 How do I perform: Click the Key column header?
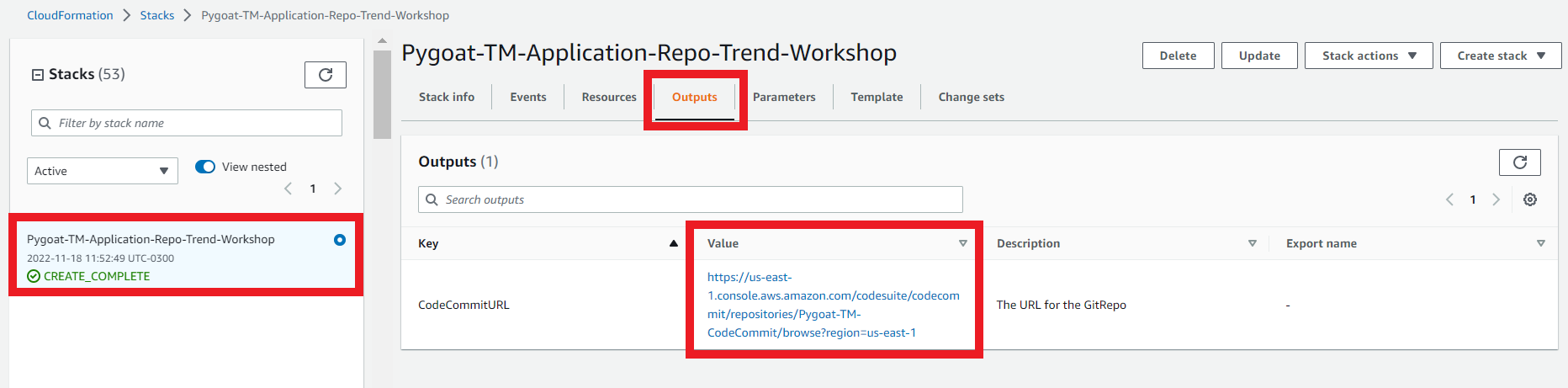[x=428, y=243]
